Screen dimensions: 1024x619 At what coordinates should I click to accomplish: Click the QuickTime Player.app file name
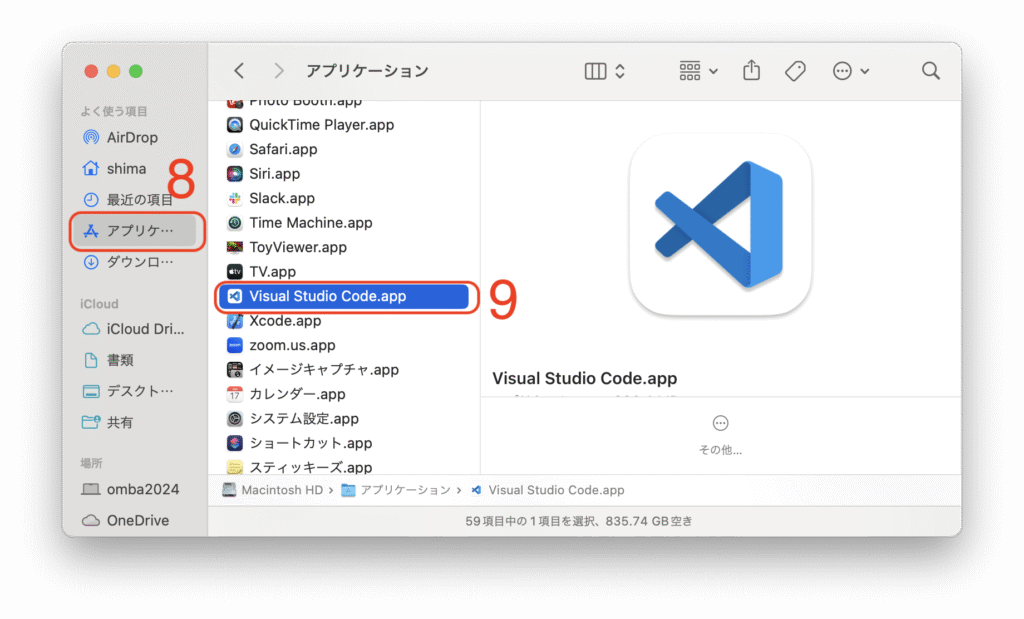(x=322, y=125)
